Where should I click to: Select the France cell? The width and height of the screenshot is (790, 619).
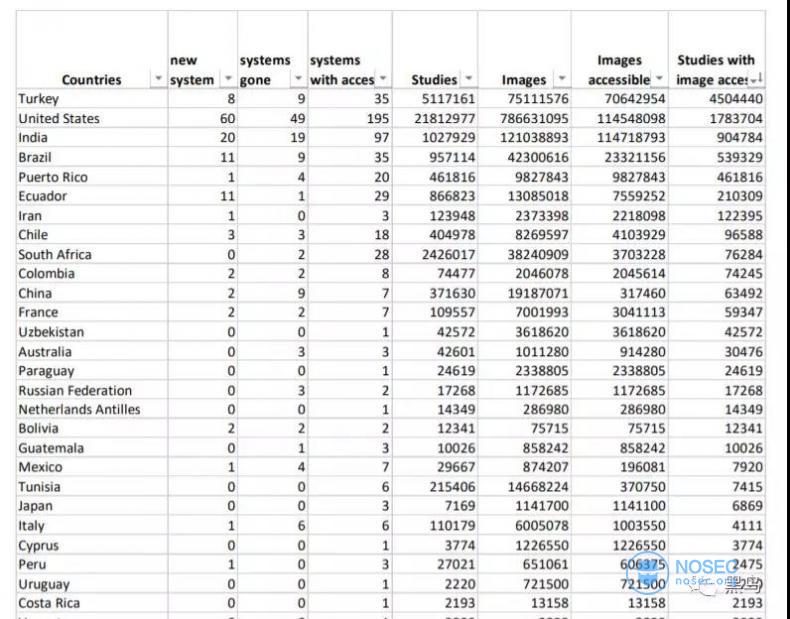(92, 312)
